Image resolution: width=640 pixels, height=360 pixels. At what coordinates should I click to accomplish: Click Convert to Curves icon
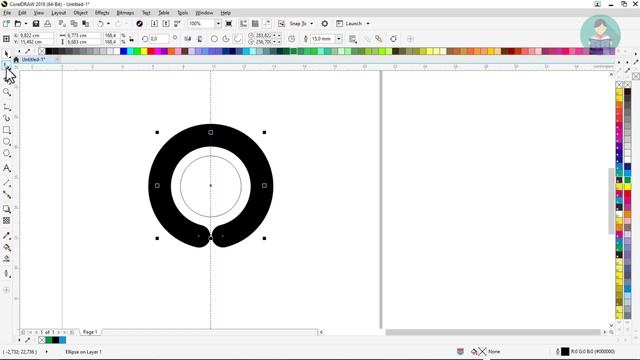[x=393, y=39]
